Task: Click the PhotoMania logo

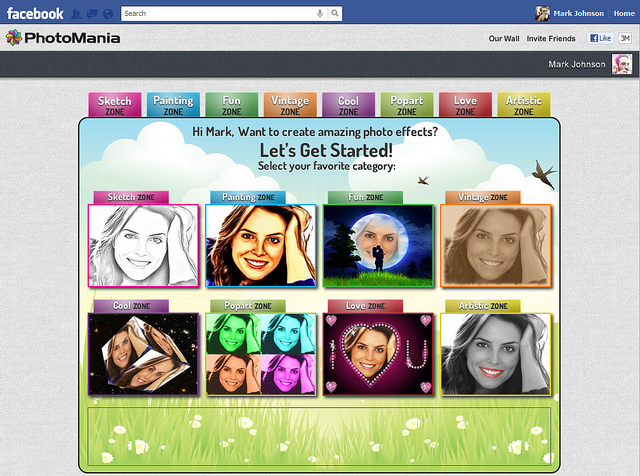Action: click(63, 38)
